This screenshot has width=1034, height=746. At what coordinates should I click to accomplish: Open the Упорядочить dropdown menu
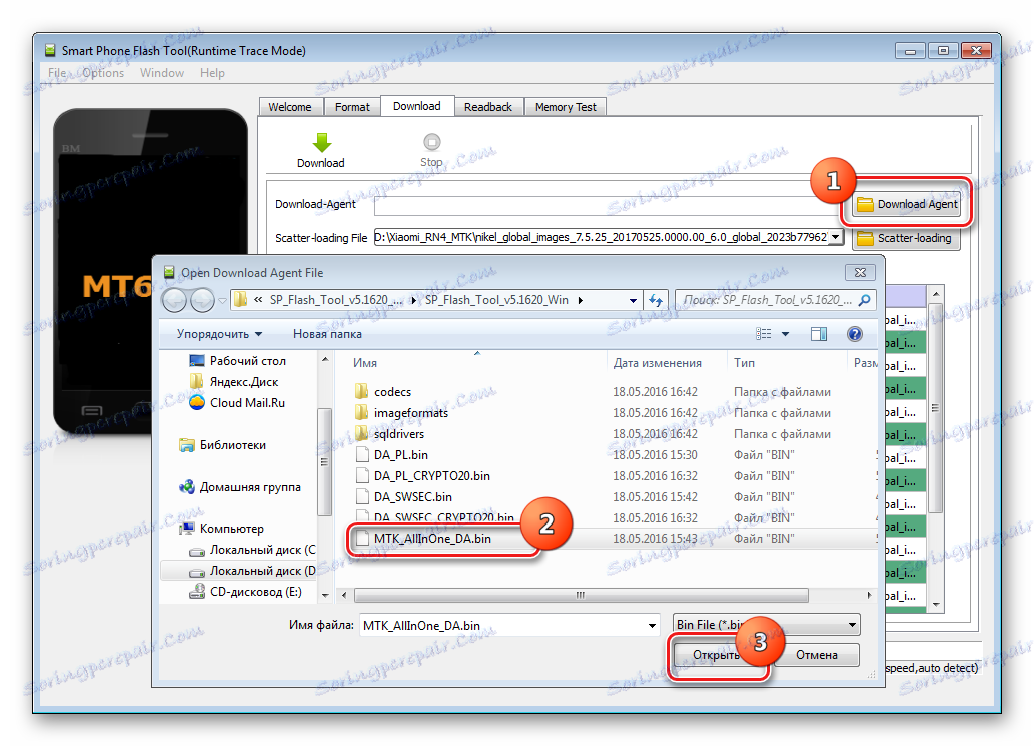(x=219, y=334)
